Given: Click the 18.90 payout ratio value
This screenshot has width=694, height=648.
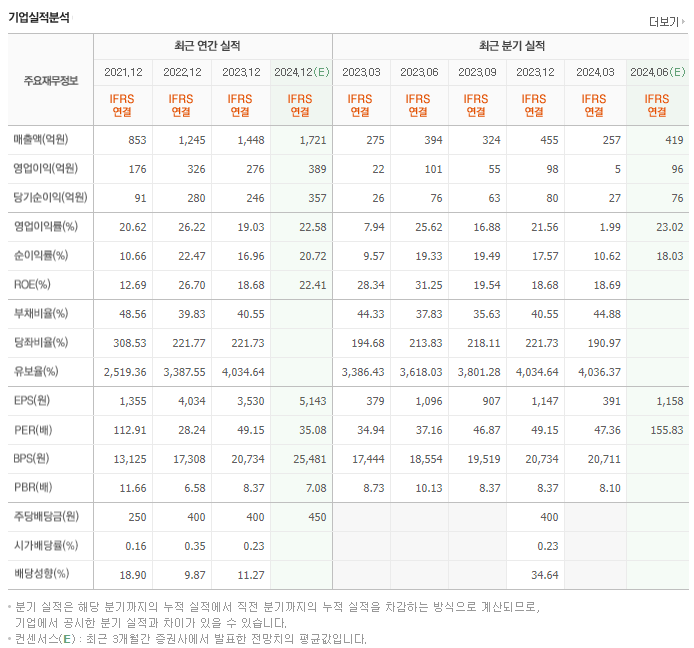Looking at the screenshot, I should click(x=132, y=575).
